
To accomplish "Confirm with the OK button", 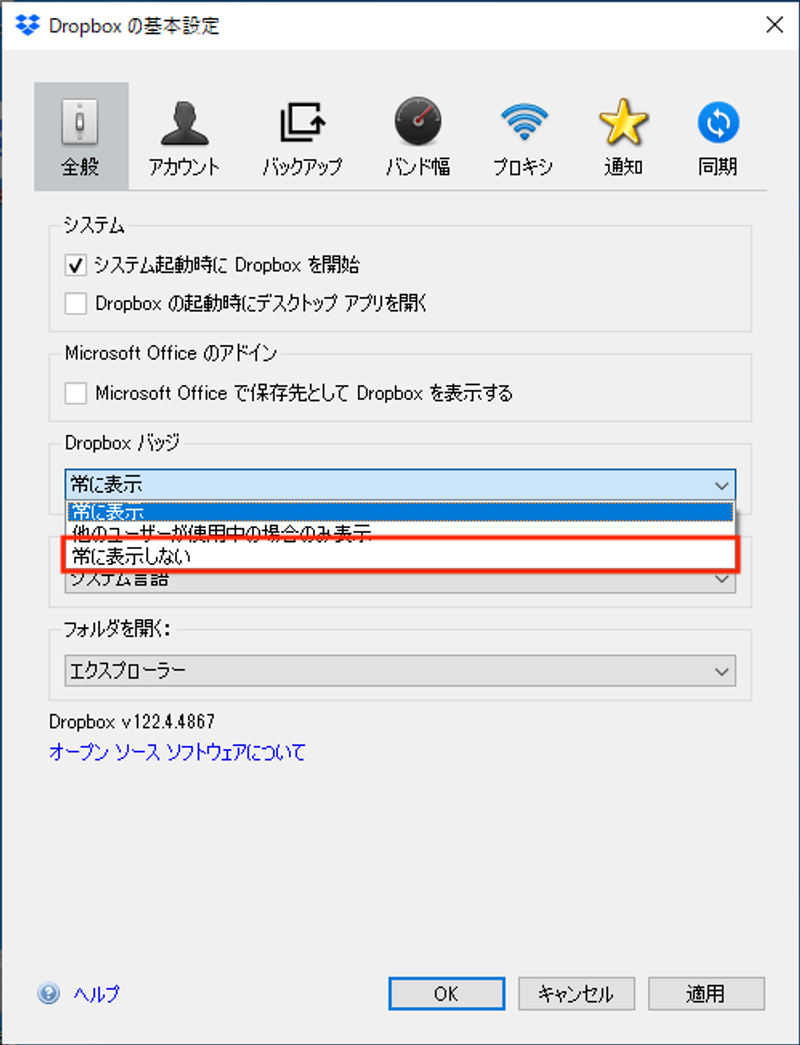I will (x=447, y=994).
